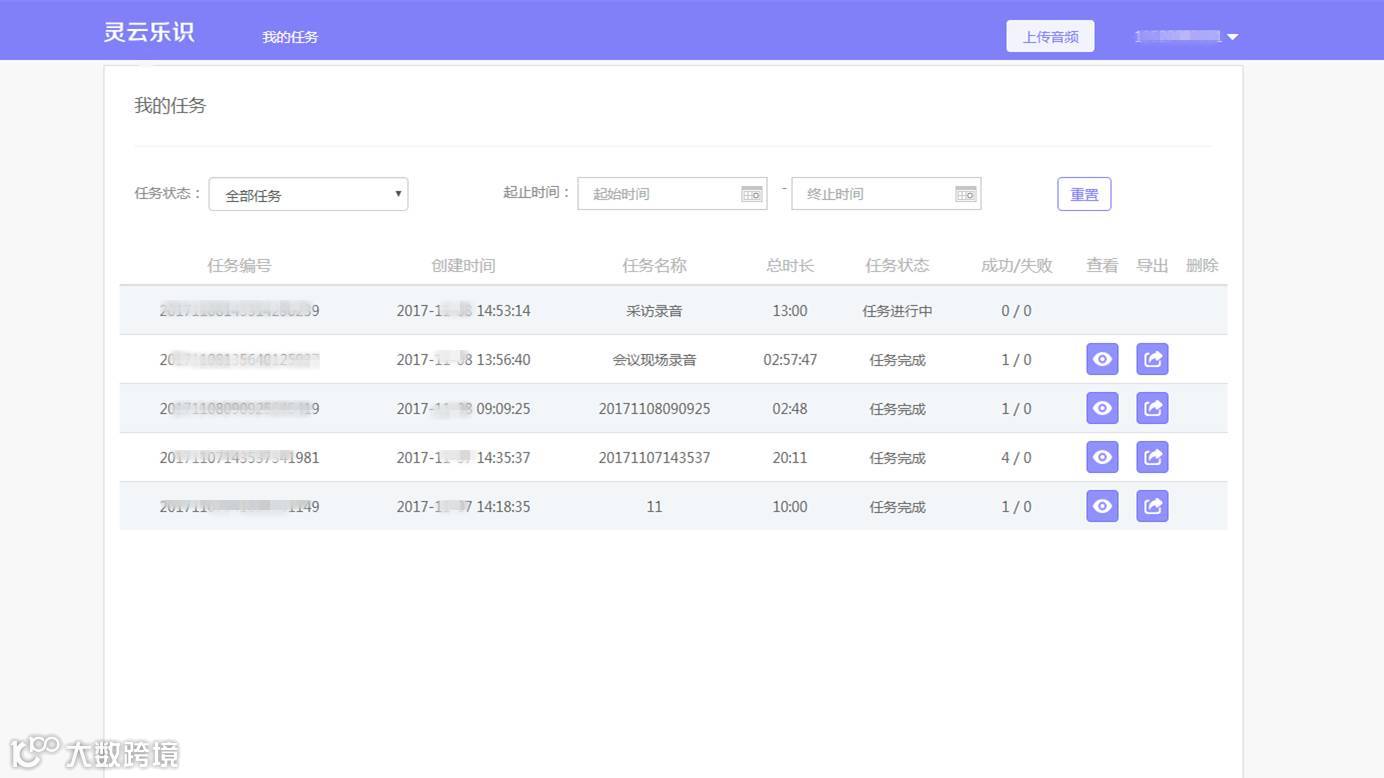Click the 成功/失败 column header
Screen dimensions: 1384x778
click(x=1016, y=265)
